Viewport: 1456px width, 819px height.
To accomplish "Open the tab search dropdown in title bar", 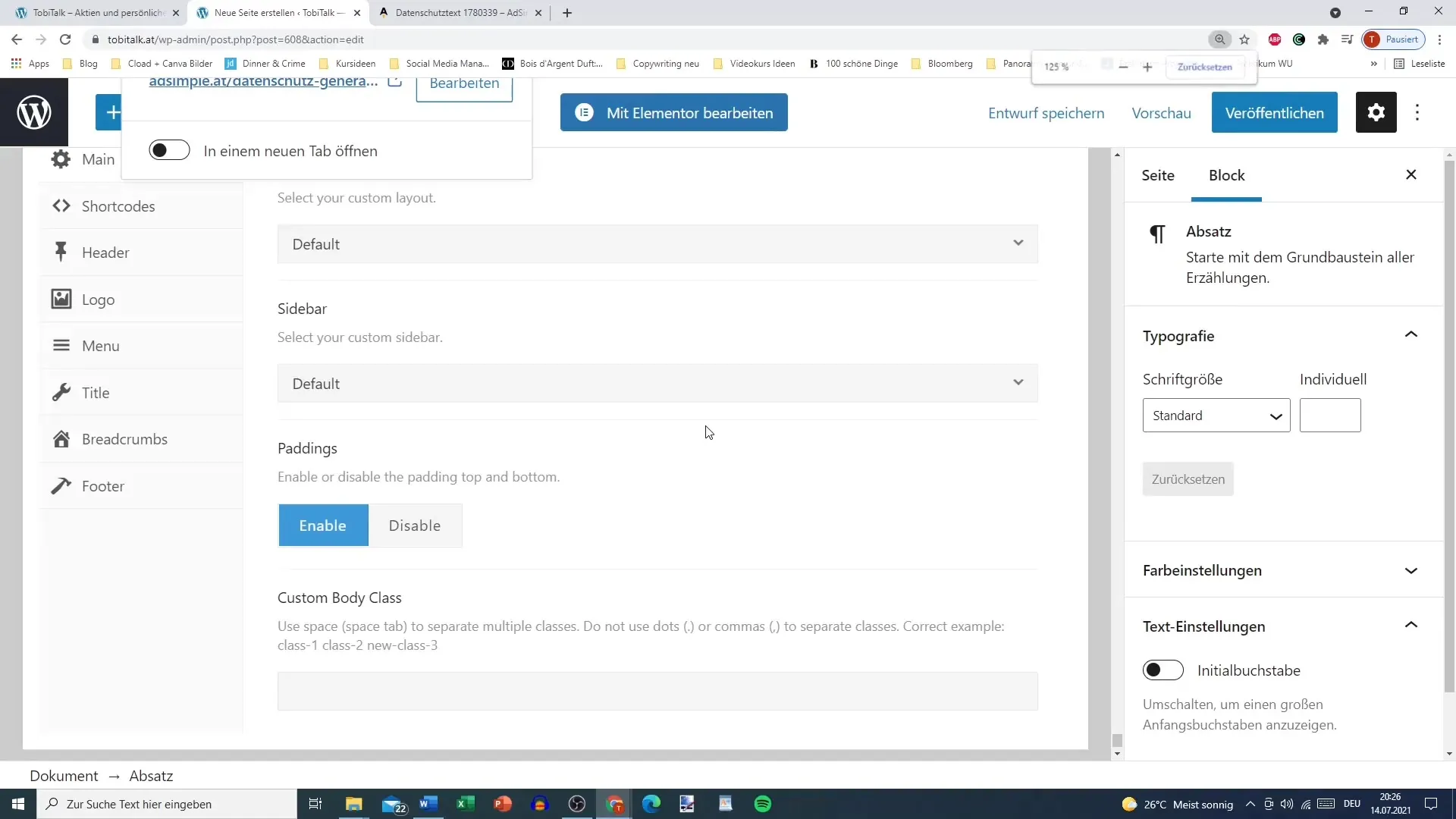I will click(1335, 13).
